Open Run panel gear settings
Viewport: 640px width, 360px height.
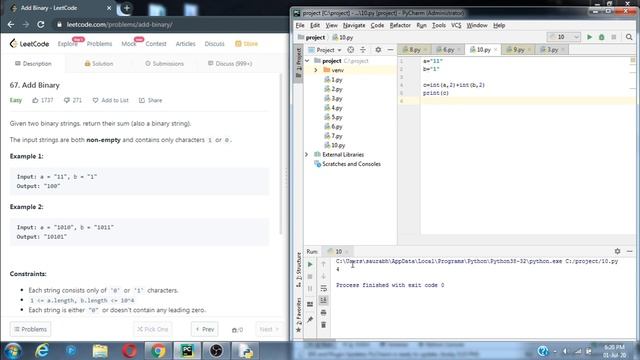click(x=617, y=251)
